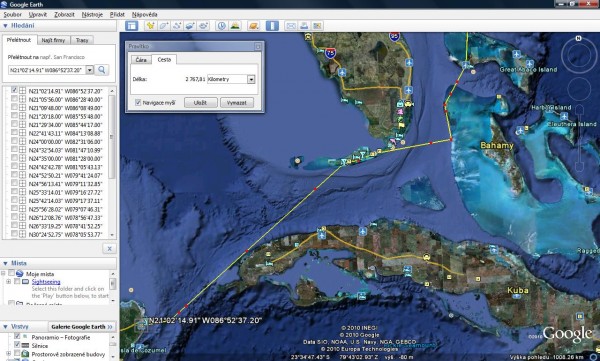The width and height of the screenshot is (600, 361).
Task: Click the Email envelope toolbar icon
Action: 291,26
